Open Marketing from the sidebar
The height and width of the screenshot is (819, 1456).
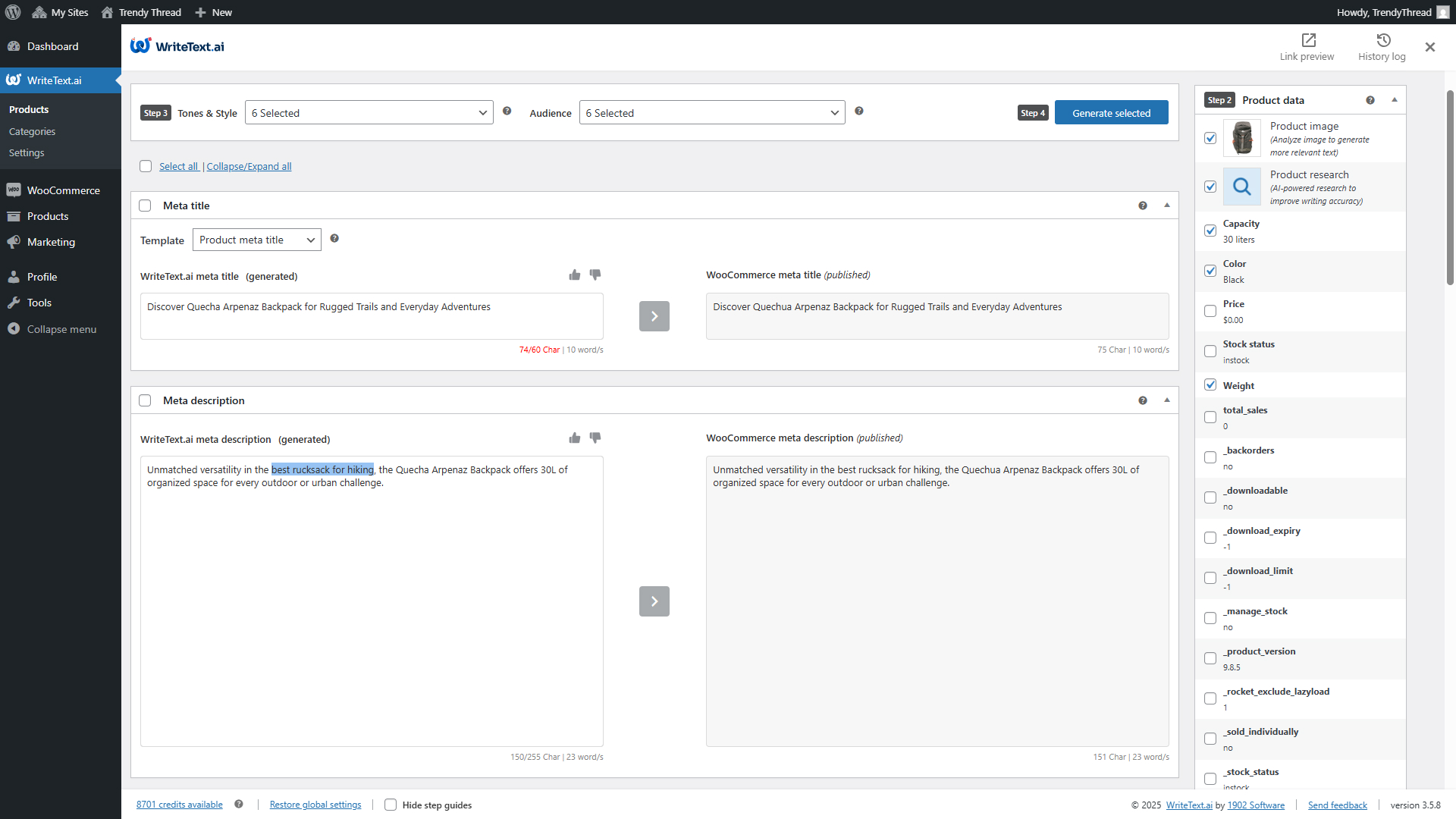pyautogui.click(x=51, y=242)
